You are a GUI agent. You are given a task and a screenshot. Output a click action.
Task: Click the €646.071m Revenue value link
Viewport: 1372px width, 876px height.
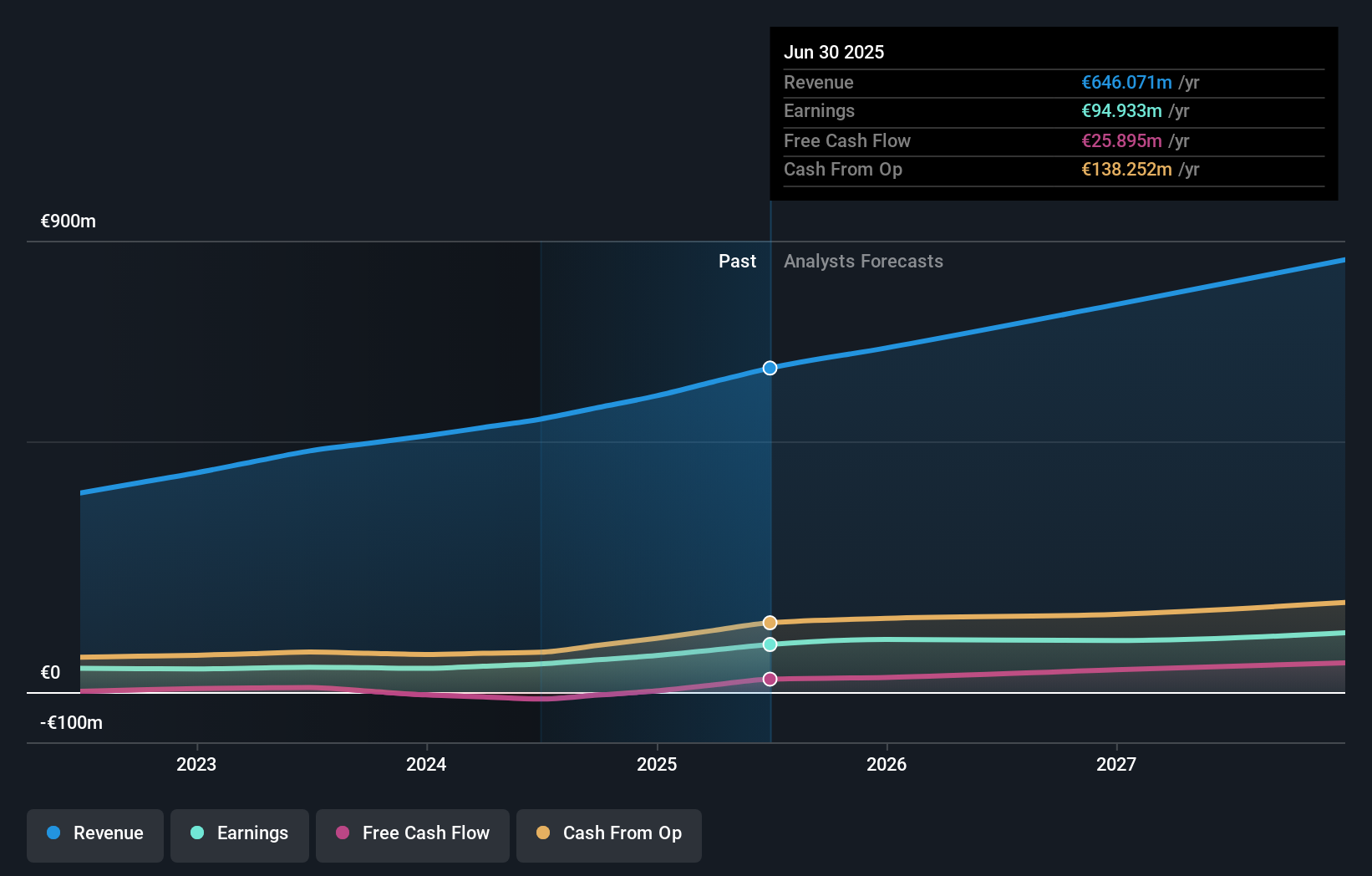point(1126,83)
